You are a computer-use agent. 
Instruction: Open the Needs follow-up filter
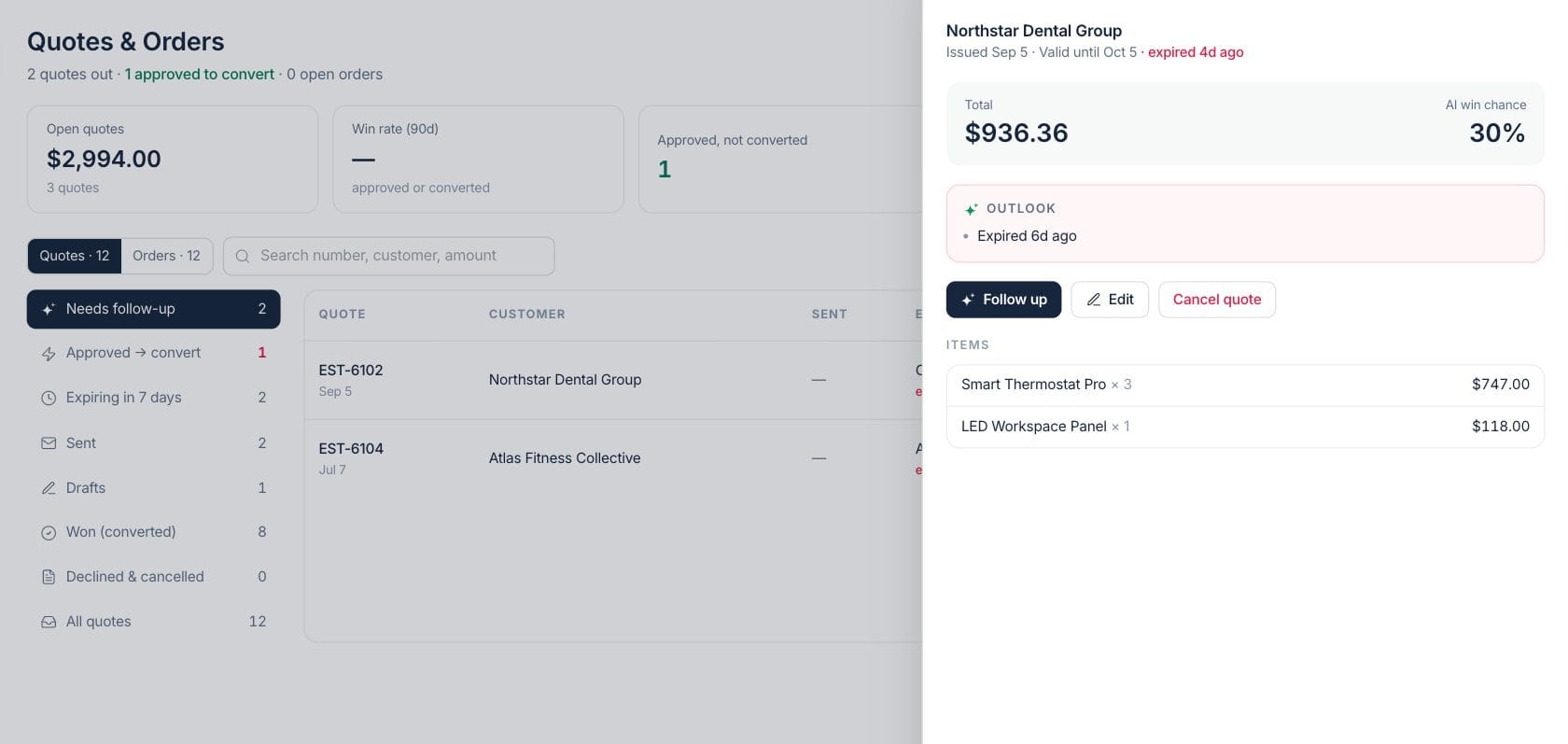point(154,309)
